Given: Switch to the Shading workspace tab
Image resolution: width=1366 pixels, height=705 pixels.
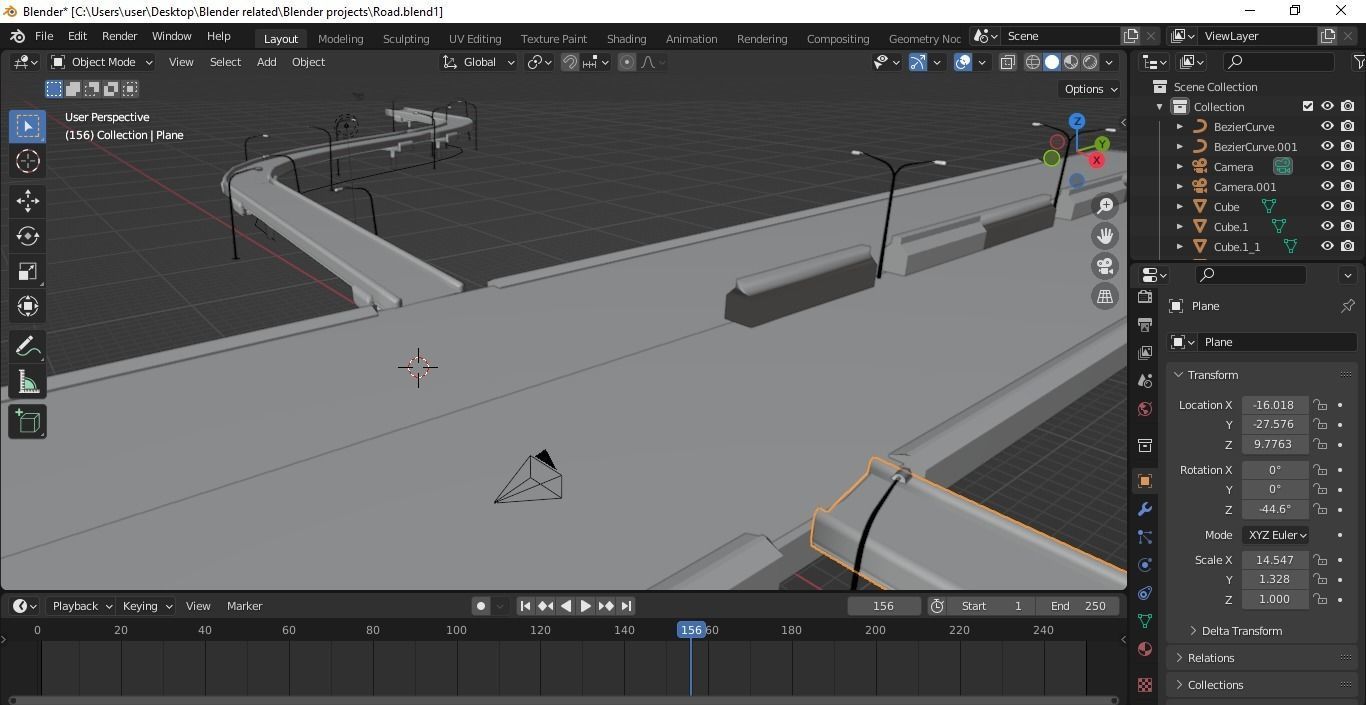Looking at the screenshot, I should tap(626, 38).
